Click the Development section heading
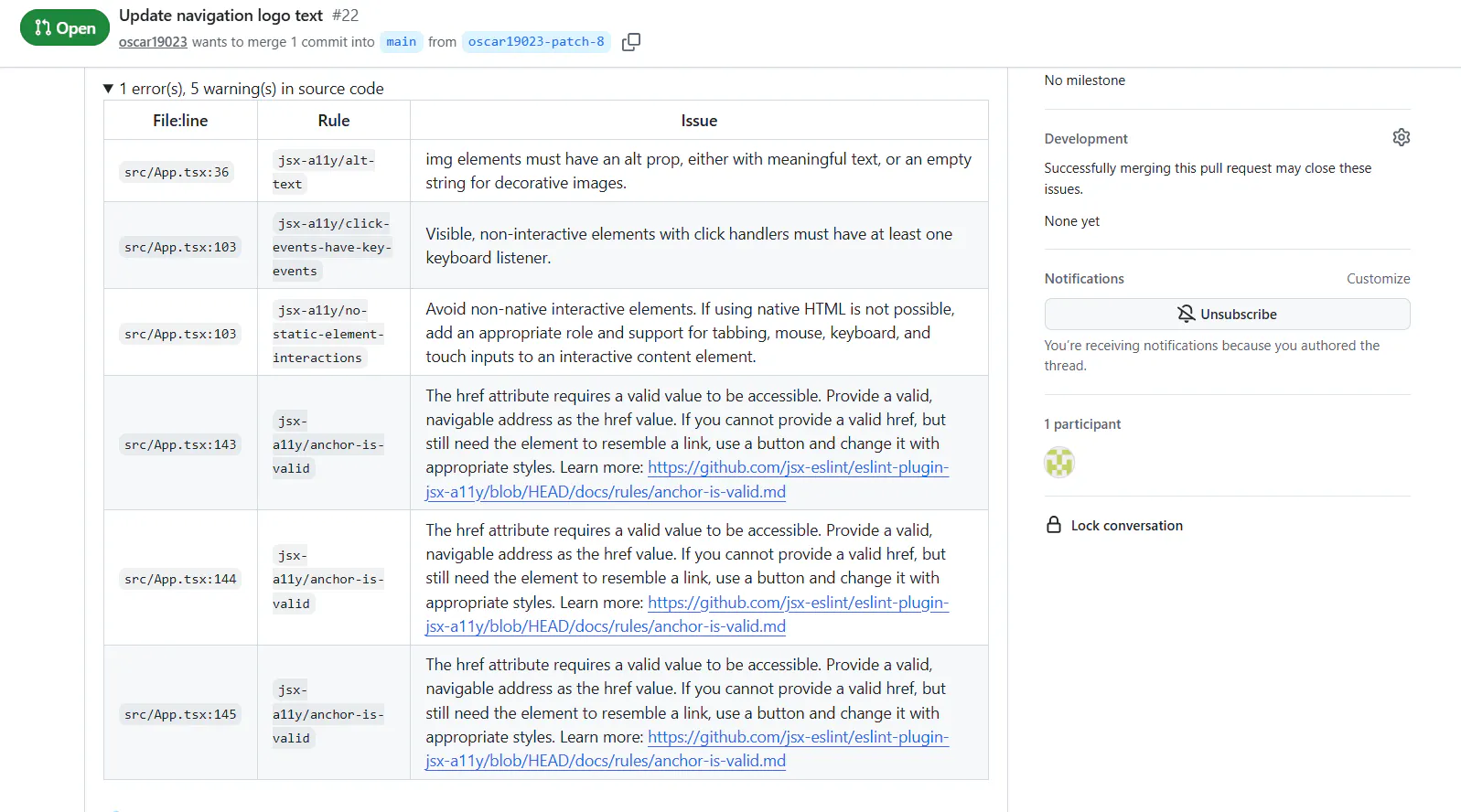This screenshot has width=1461, height=812. click(x=1086, y=139)
